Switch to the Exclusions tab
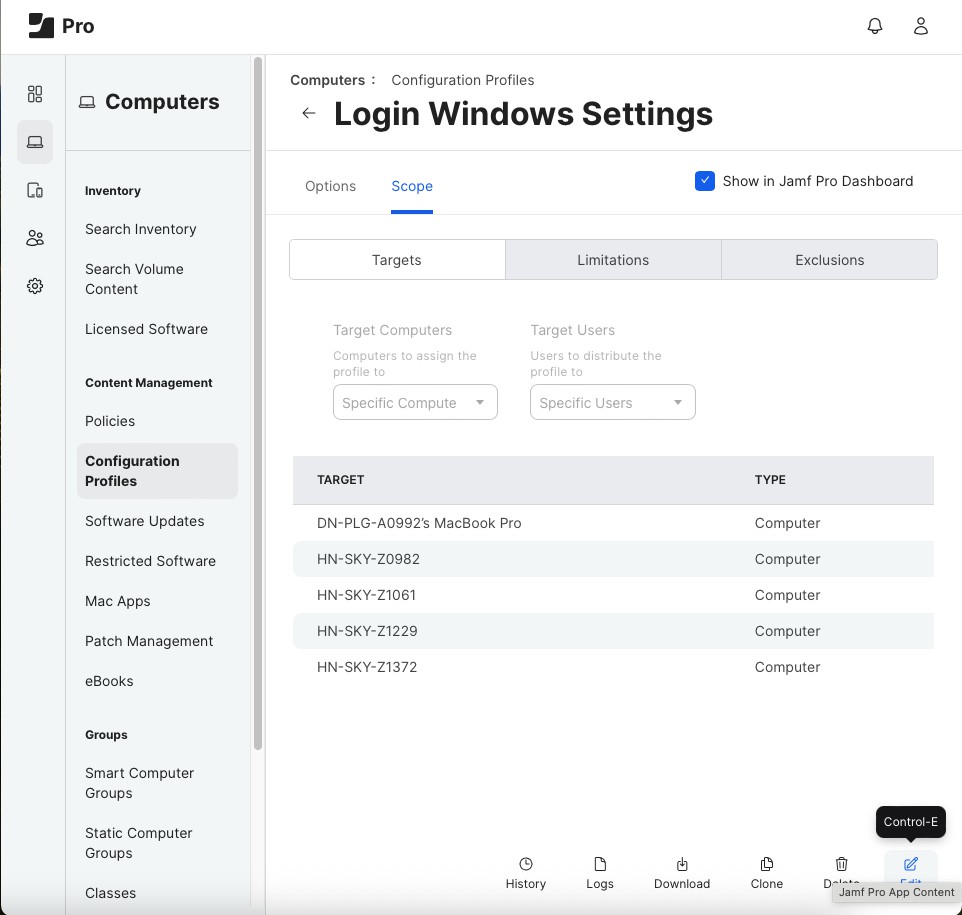 click(x=829, y=260)
